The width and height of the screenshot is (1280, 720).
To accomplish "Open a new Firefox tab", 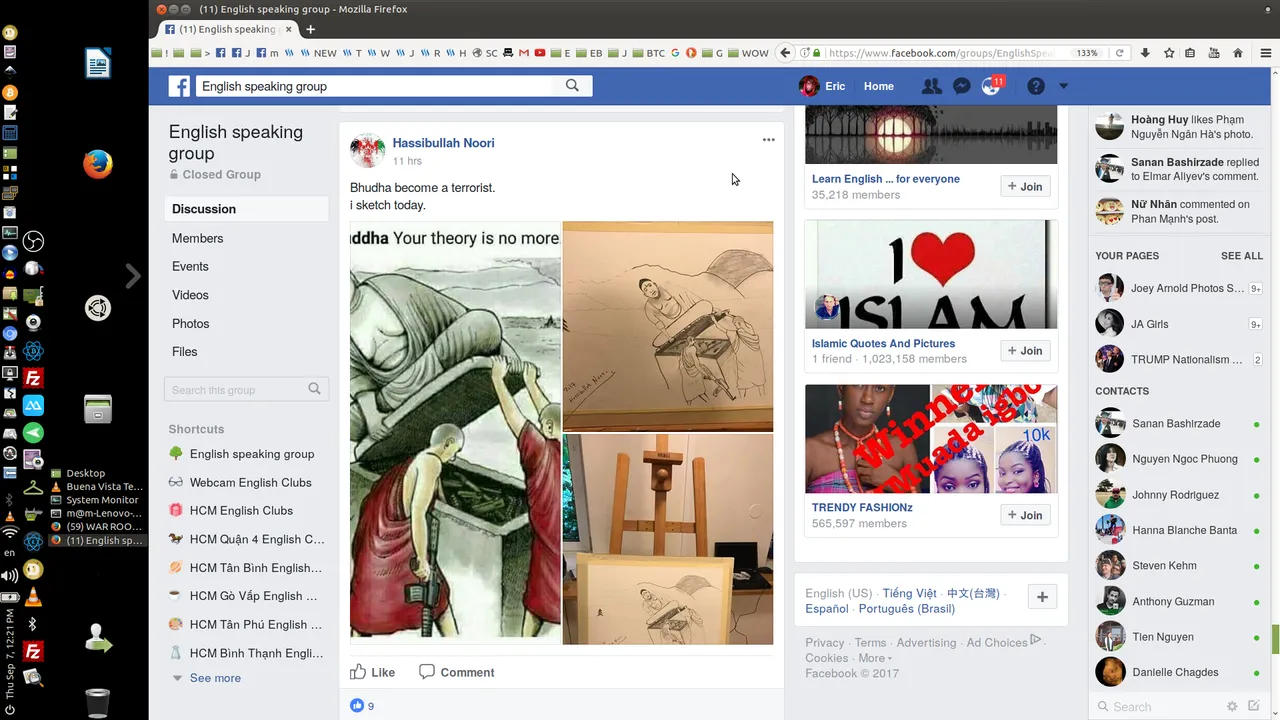I will [311, 29].
